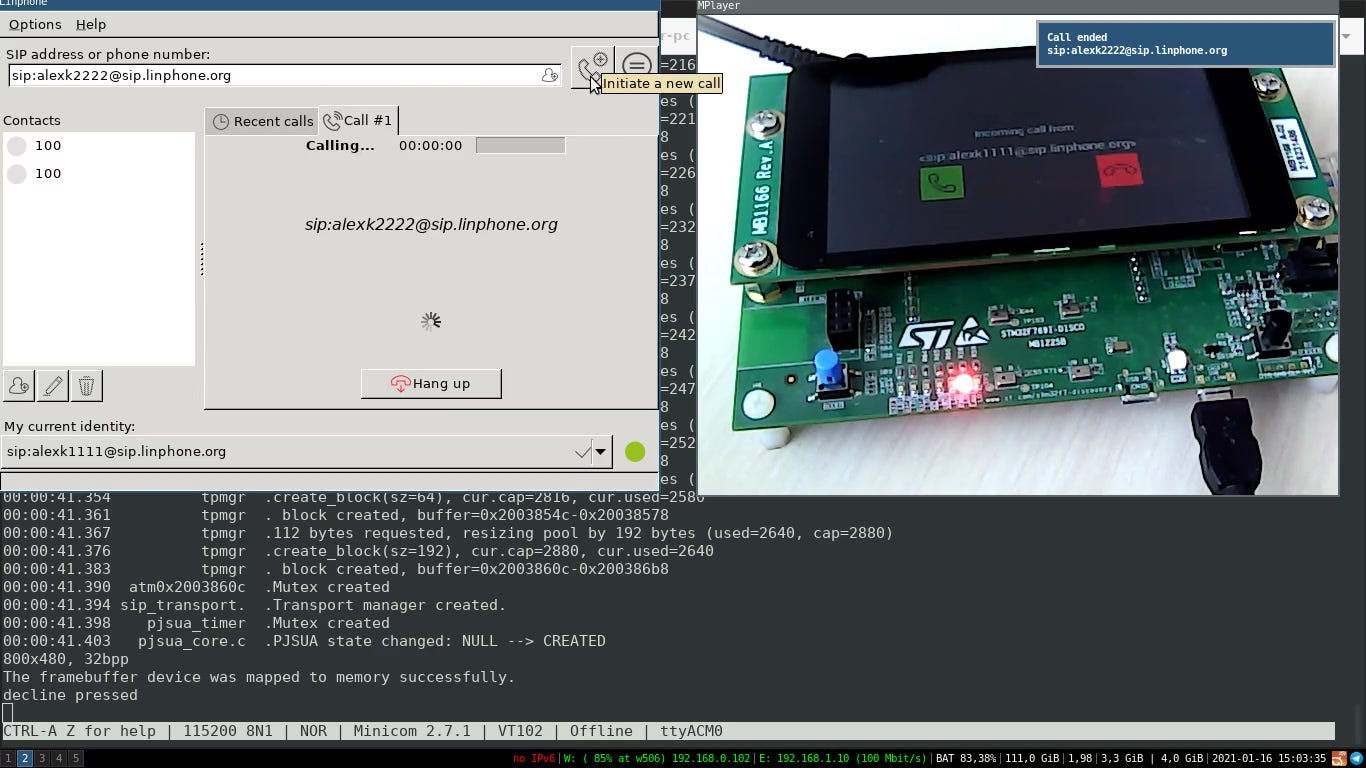Click the 'no IPv6' status bar entry
The image size is (1366, 768).
tap(534, 758)
